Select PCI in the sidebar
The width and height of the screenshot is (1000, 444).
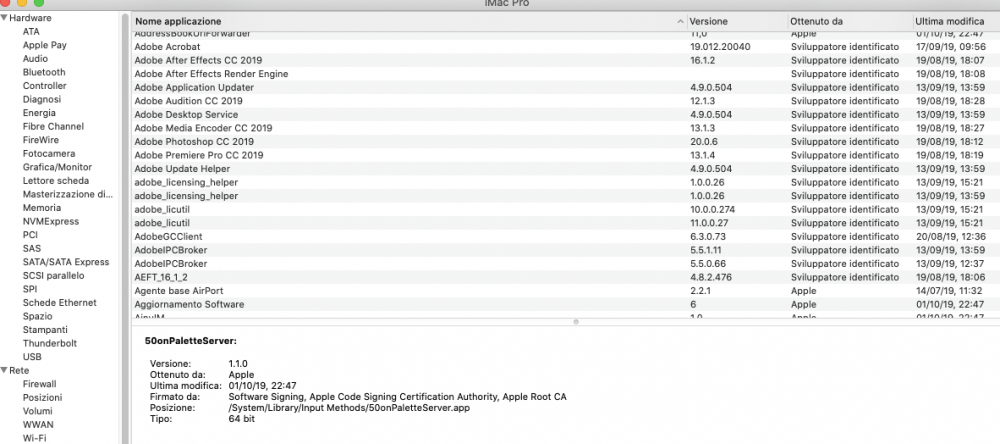point(30,235)
